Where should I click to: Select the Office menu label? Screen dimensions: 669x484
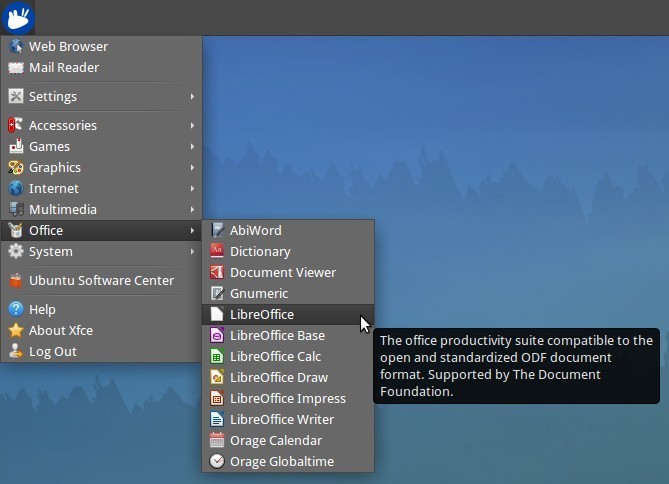(46, 230)
